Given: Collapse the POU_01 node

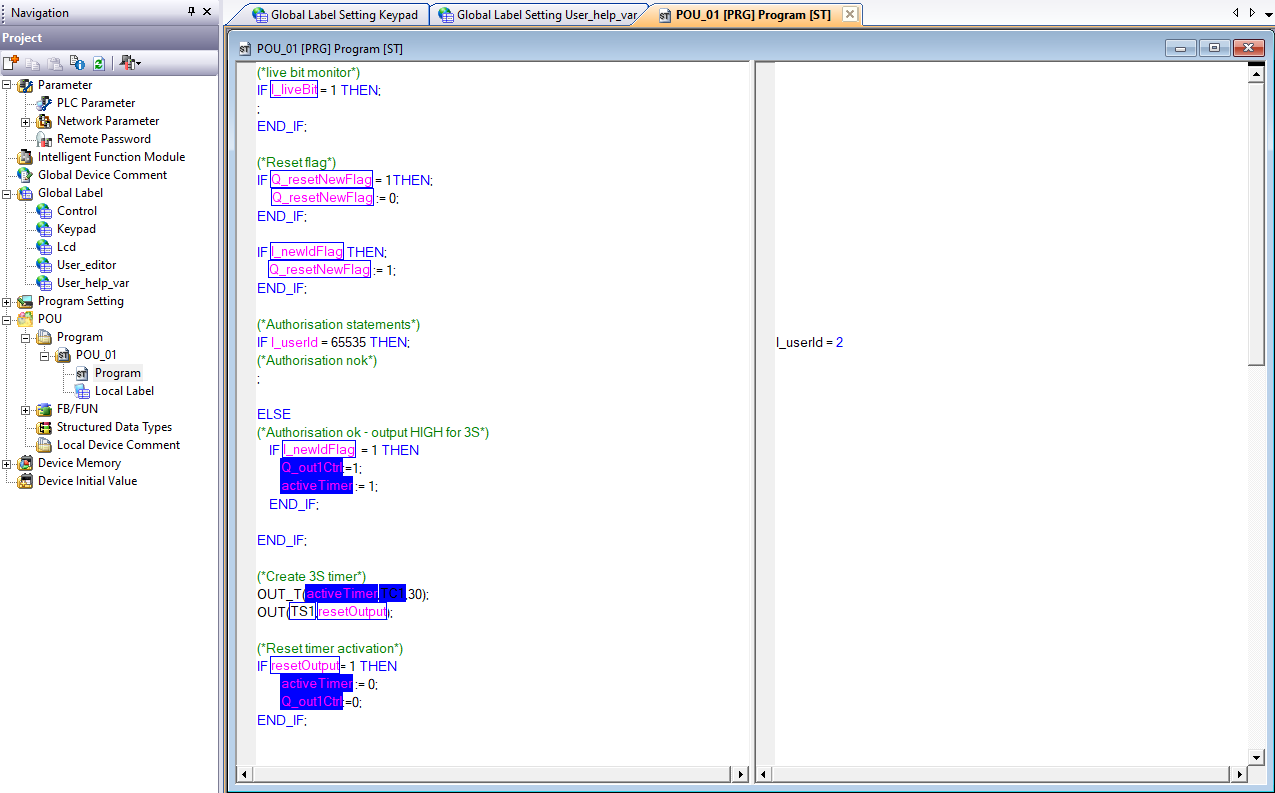Looking at the screenshot, I should [x=45, y=355].
